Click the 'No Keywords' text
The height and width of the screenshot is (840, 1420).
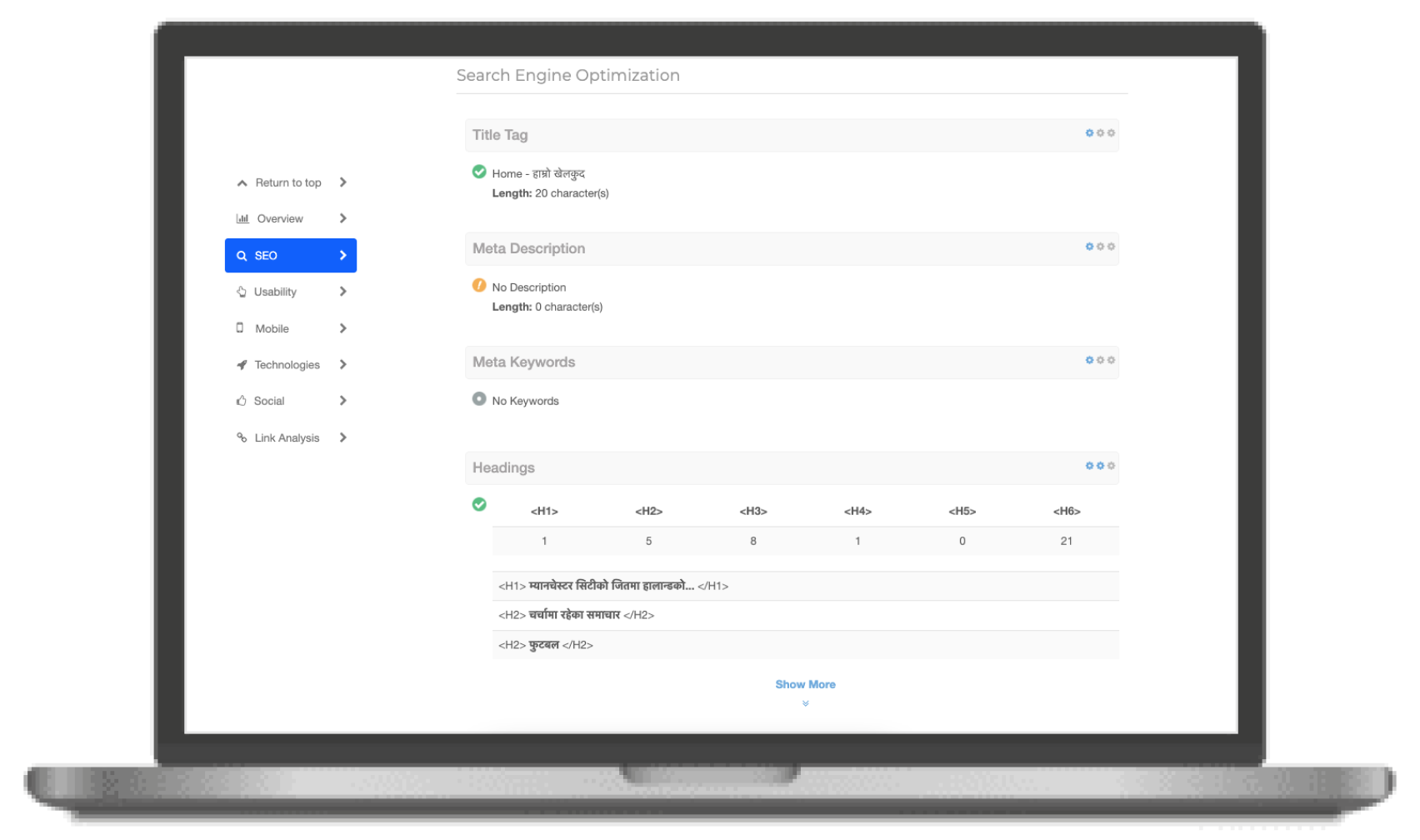[x=525, y=401]
